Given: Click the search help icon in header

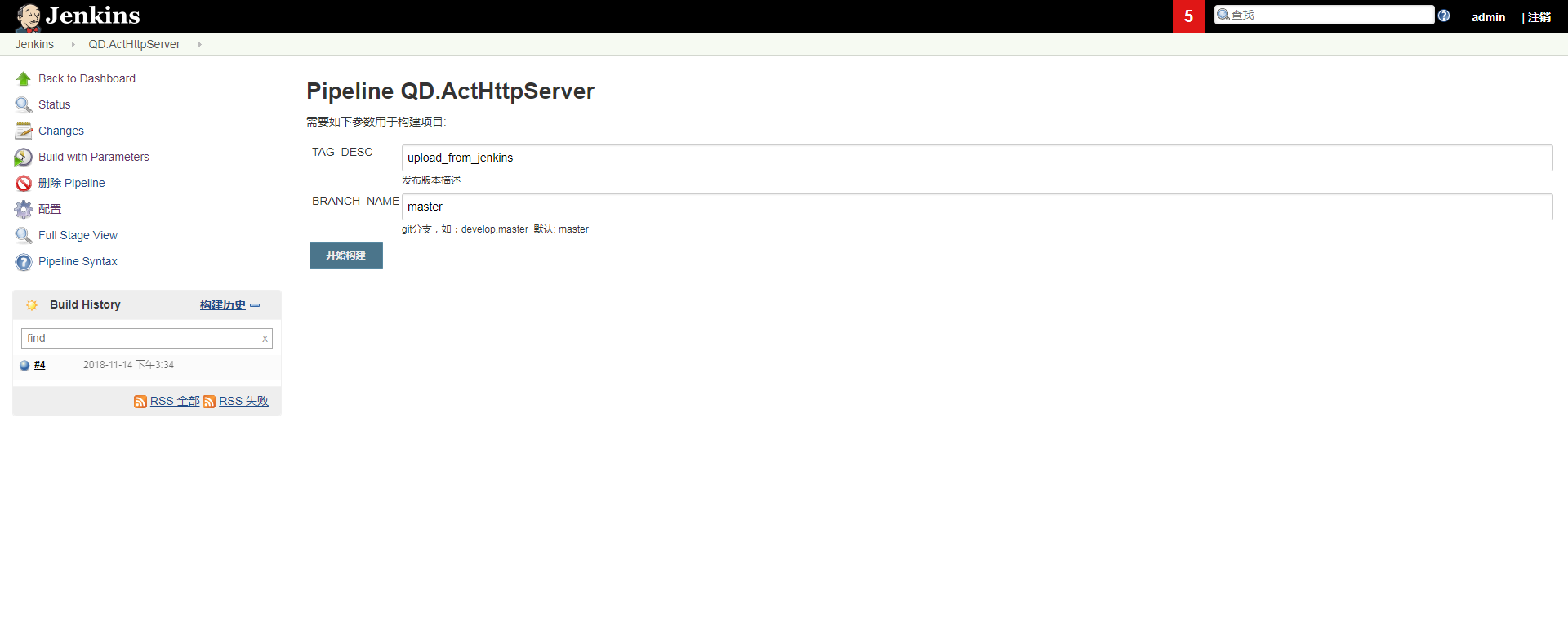Looking at the screenshot, I should tap(1444, 16).
